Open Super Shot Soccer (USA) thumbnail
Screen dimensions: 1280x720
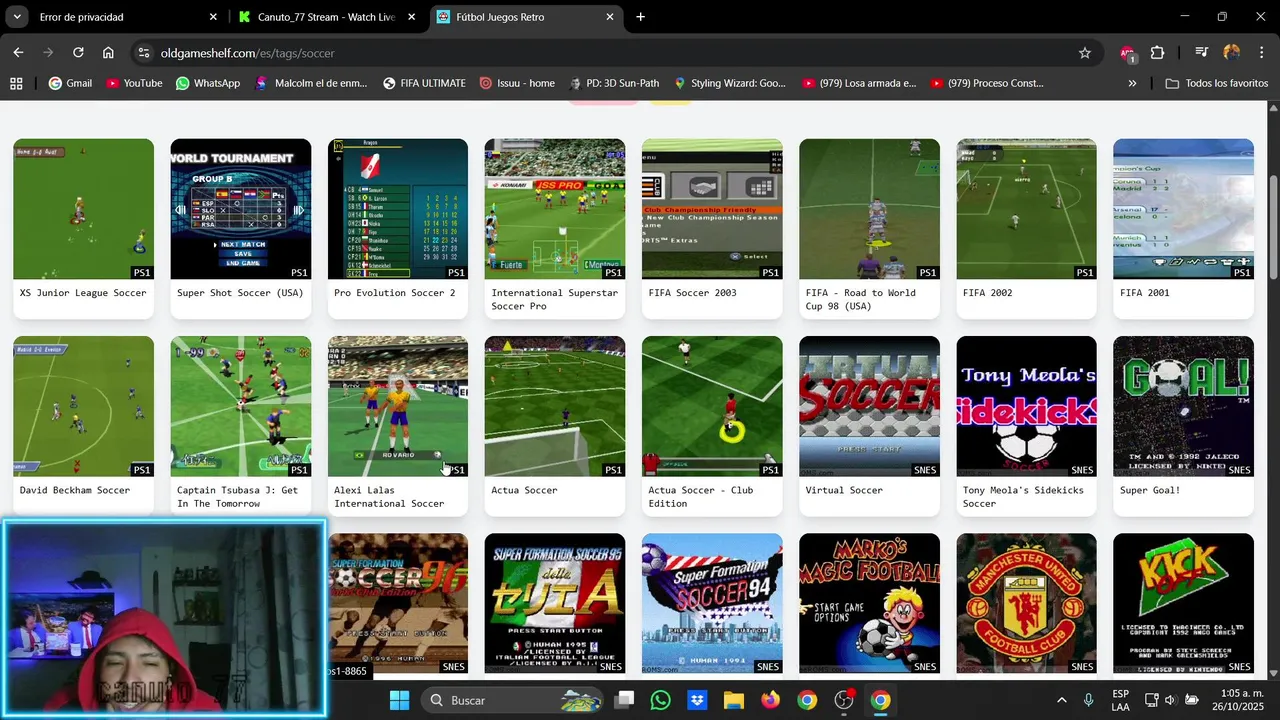point(240,209)
